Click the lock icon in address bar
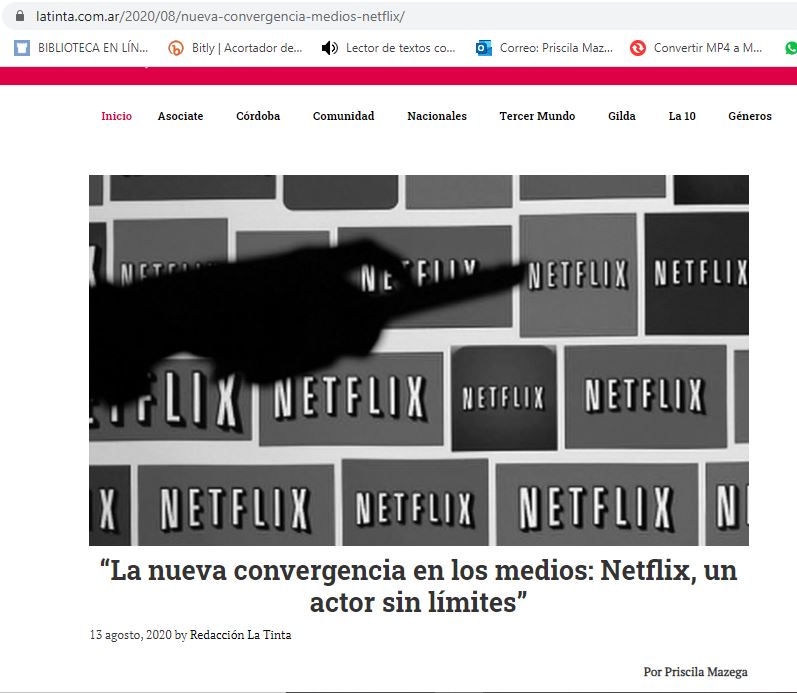This screenshot has height=693, width=797. click(20, 16)
